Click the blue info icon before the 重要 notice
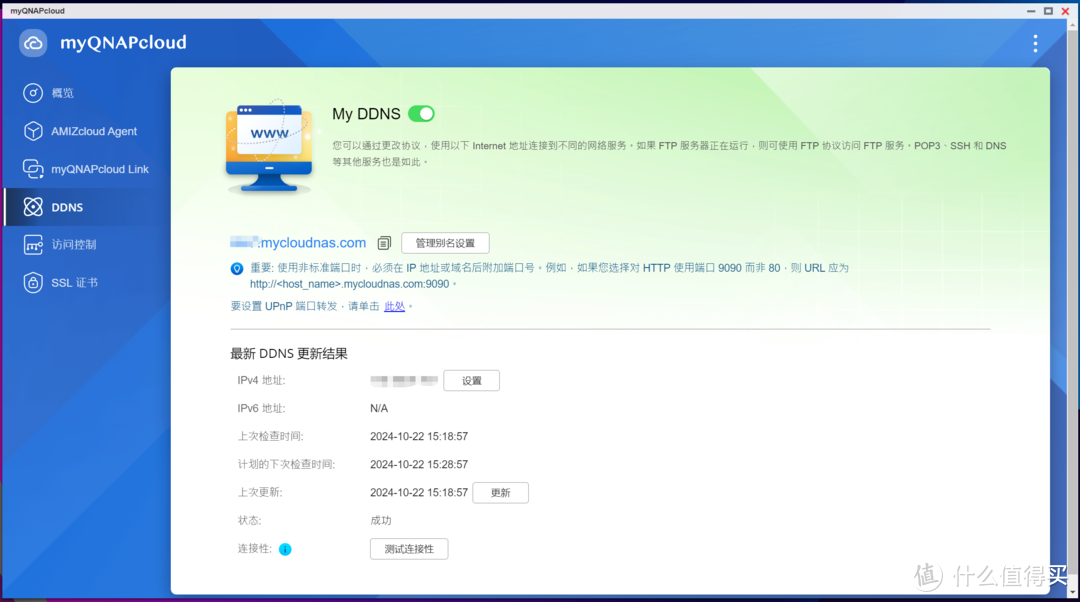The height and width of the screenshot is (602, 1080). tap(236, 267)
